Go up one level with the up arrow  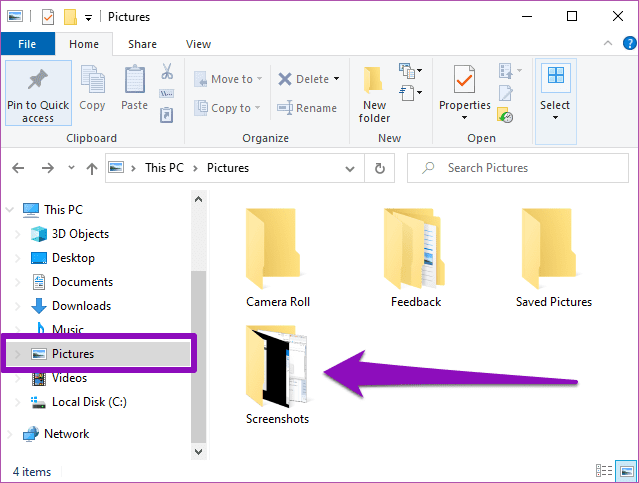pos(92,168)
